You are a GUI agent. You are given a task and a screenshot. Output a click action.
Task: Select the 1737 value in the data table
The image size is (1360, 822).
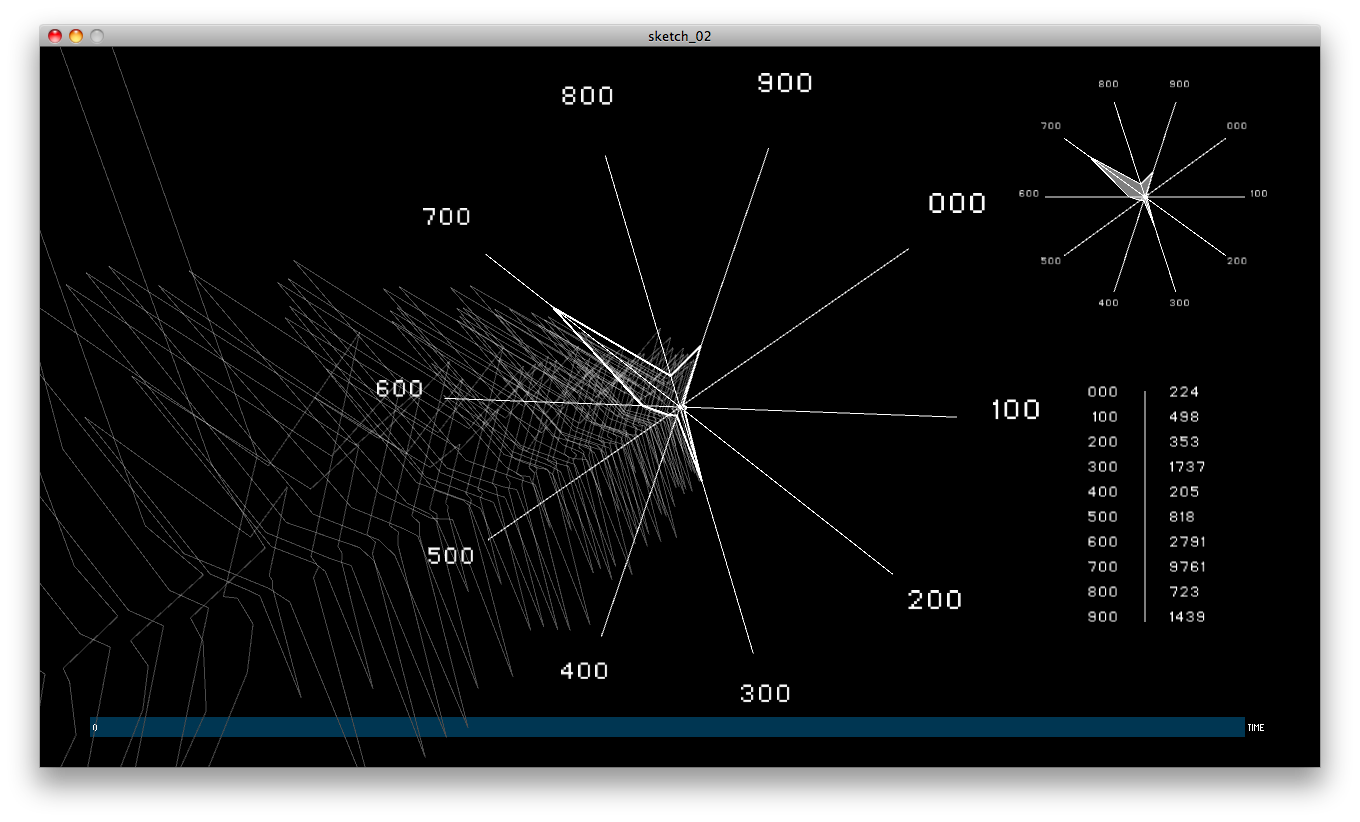tap(1186, 467)
